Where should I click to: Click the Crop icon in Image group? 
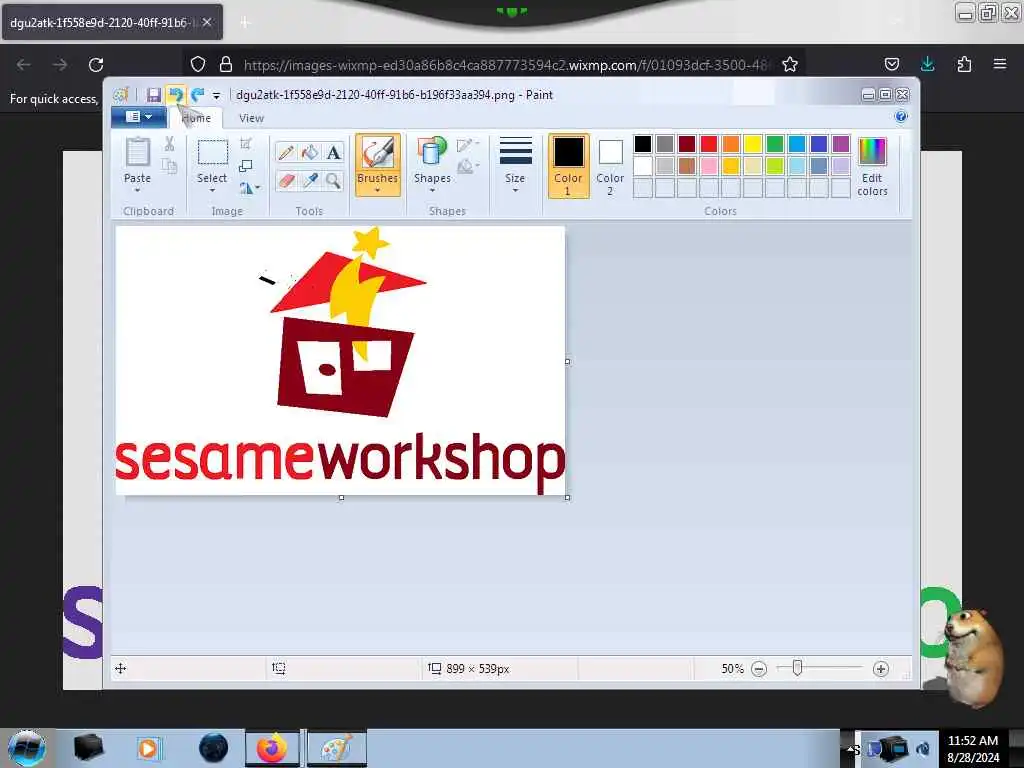tap(246, 144)
